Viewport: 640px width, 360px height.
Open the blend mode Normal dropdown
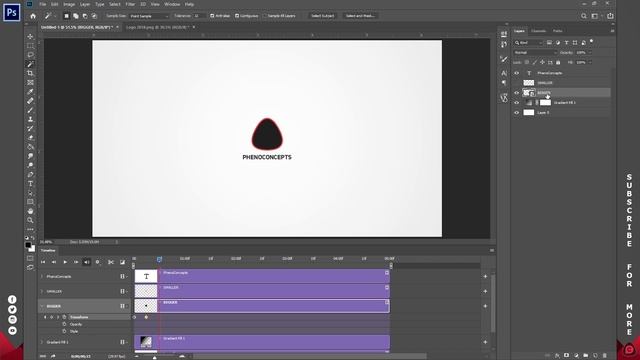pyautogui.click(x=535, y=53)
